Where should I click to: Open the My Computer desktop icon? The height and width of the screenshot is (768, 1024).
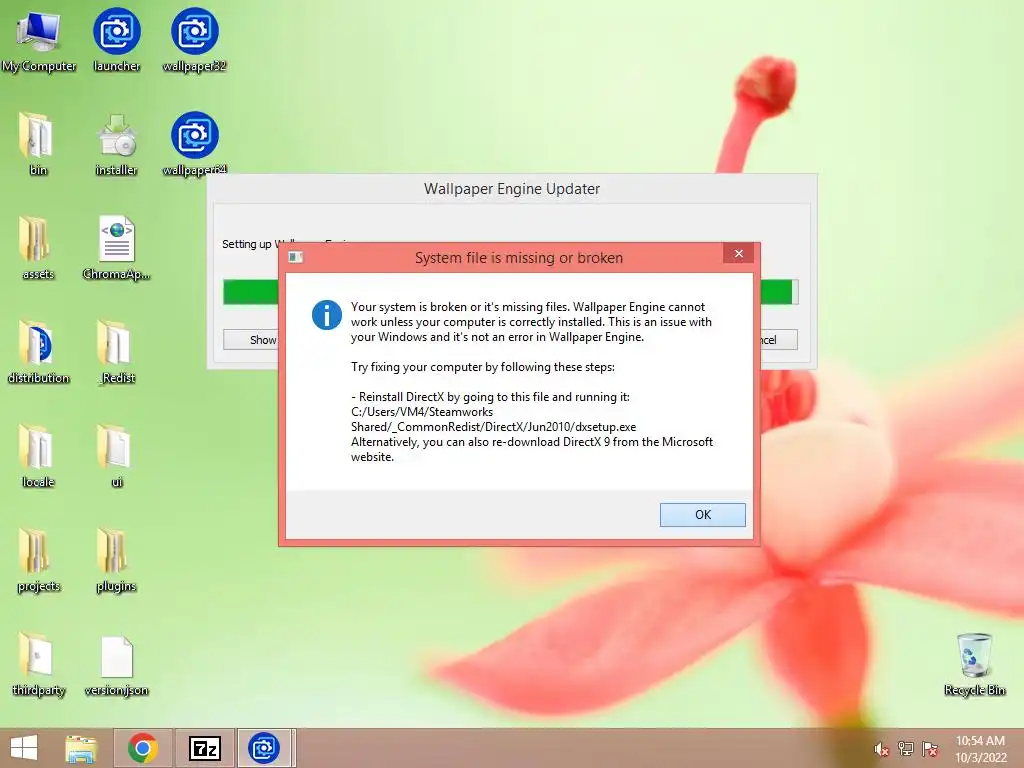(x=39, y=40)
